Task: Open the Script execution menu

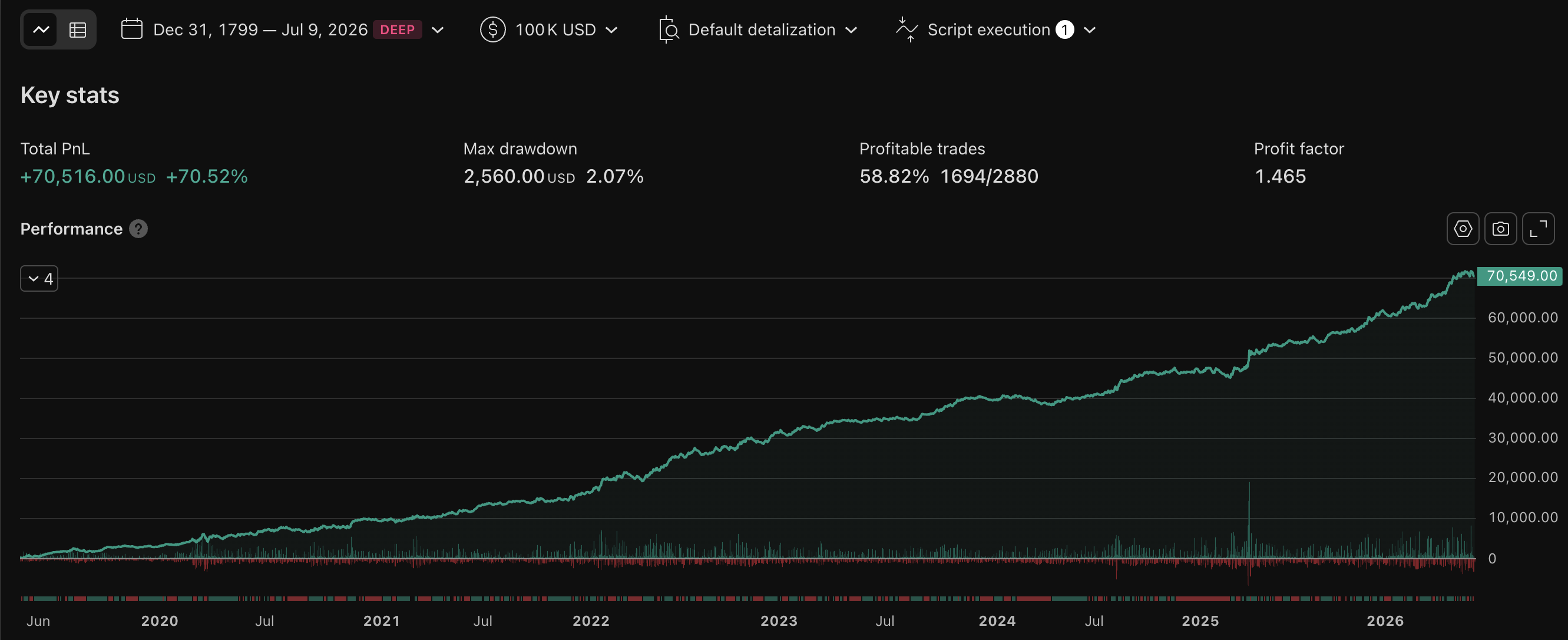Action: pyautogui.click(x=996, y=29)
